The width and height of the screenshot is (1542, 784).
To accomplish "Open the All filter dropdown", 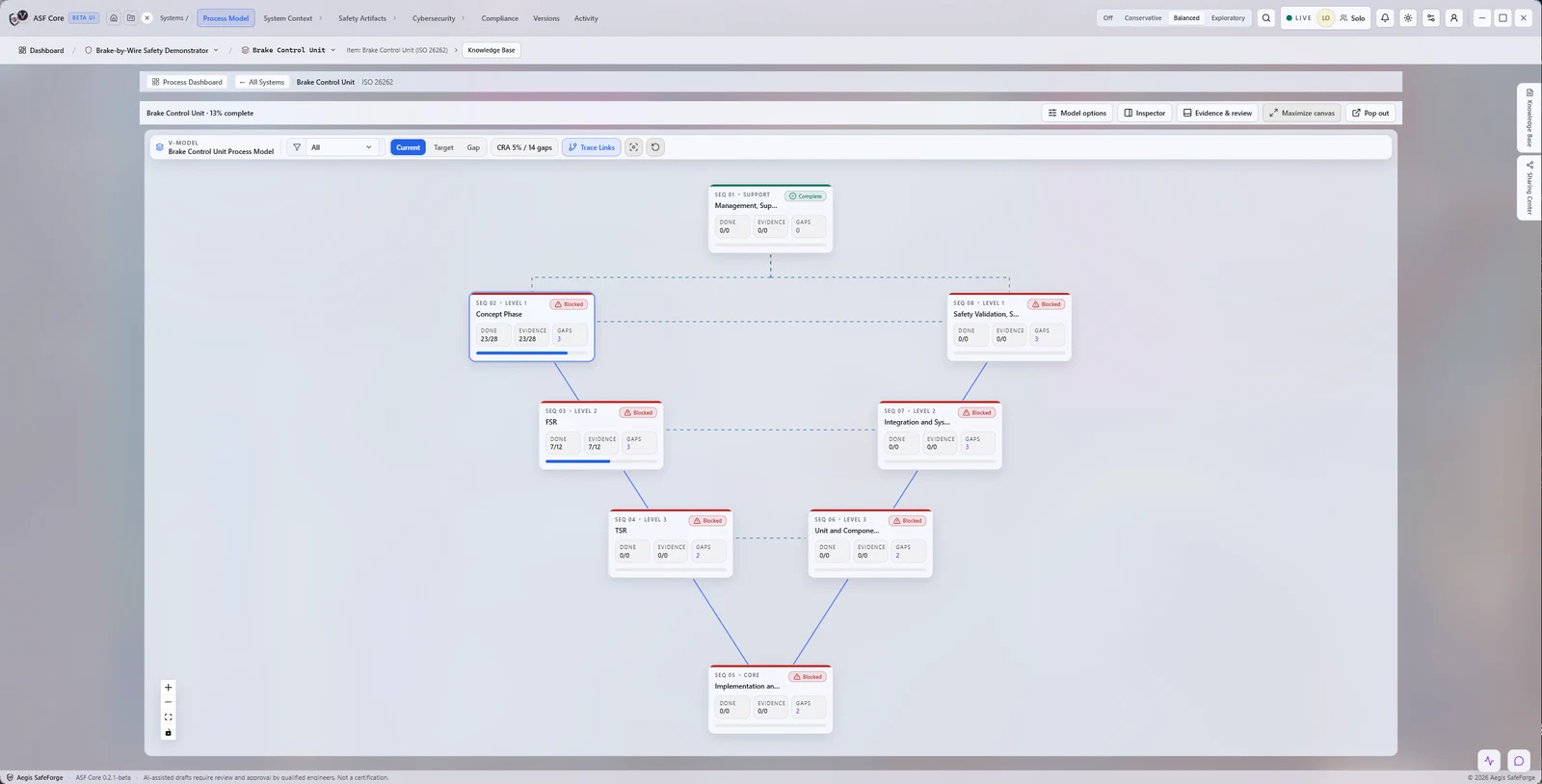I will coord(341,147).
